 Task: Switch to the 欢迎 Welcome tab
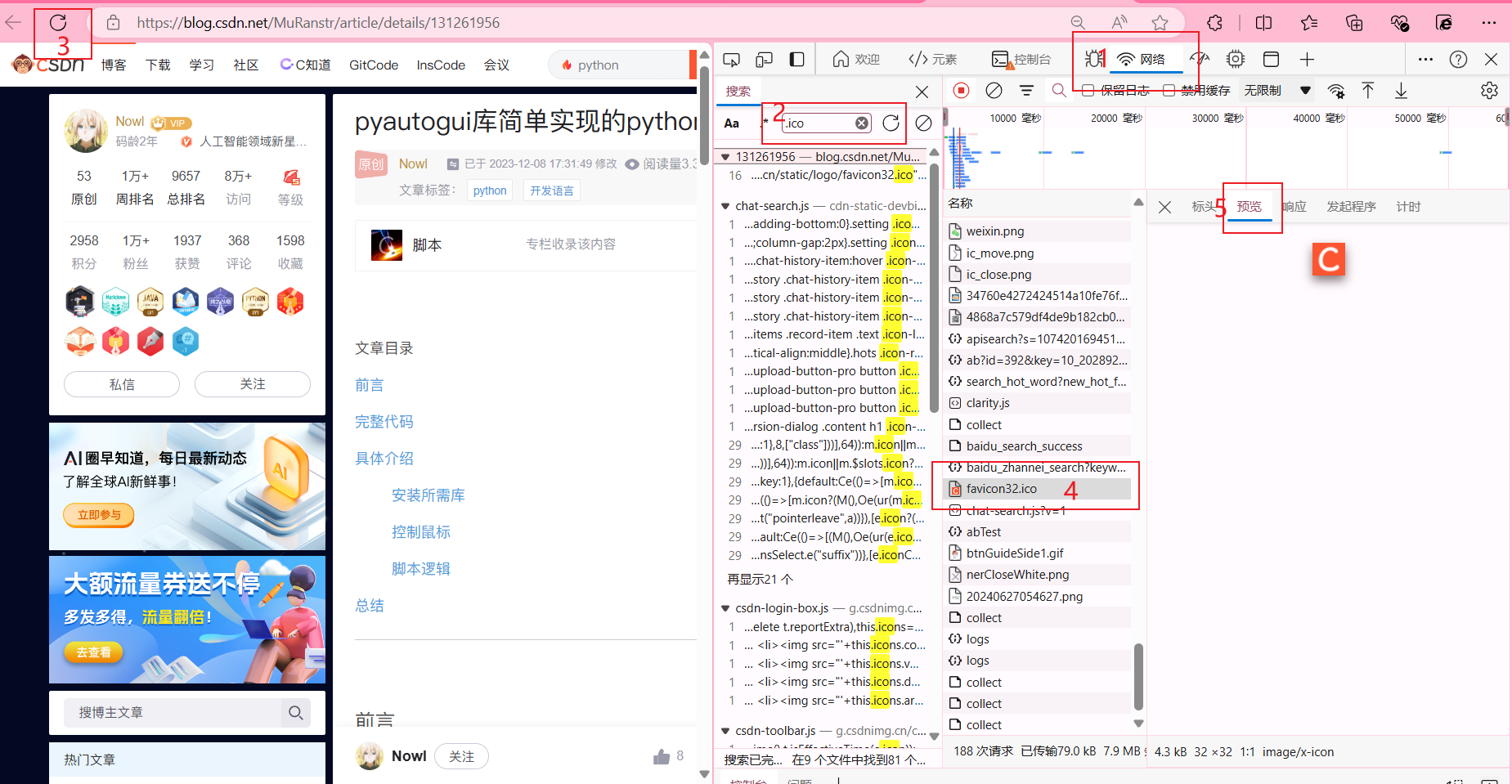856,59
